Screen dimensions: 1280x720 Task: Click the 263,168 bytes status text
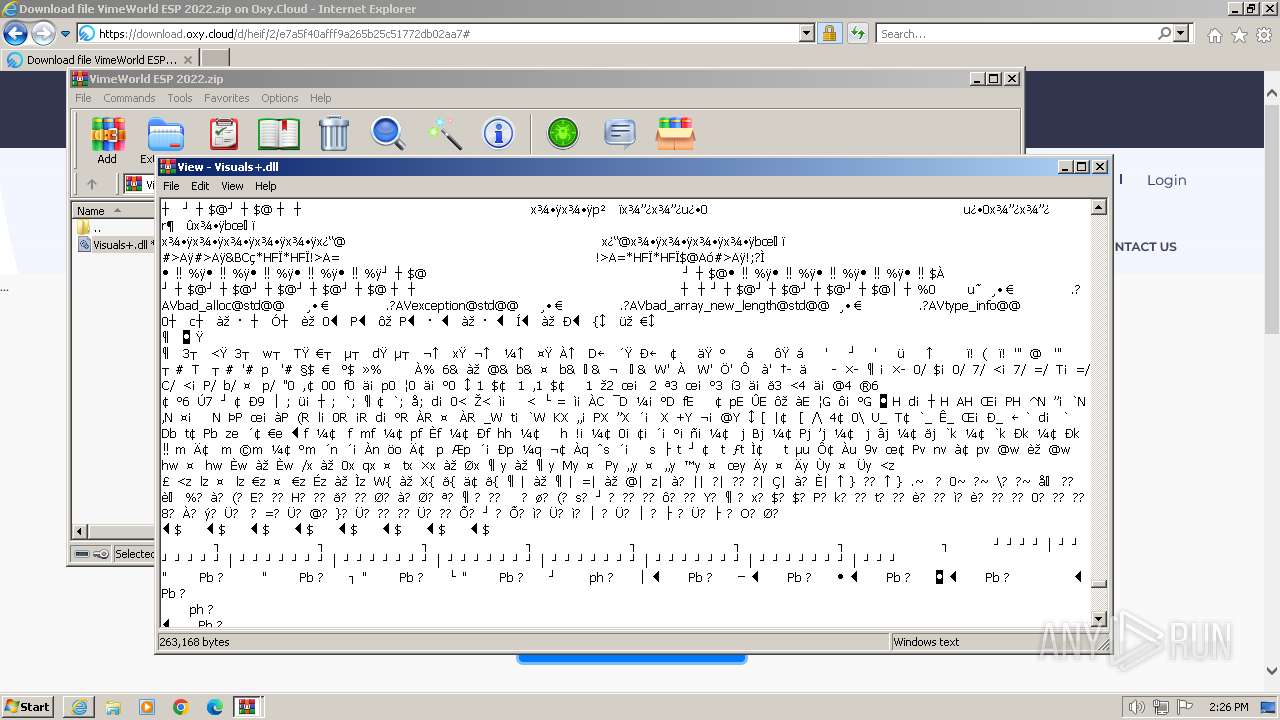[195, 642]
